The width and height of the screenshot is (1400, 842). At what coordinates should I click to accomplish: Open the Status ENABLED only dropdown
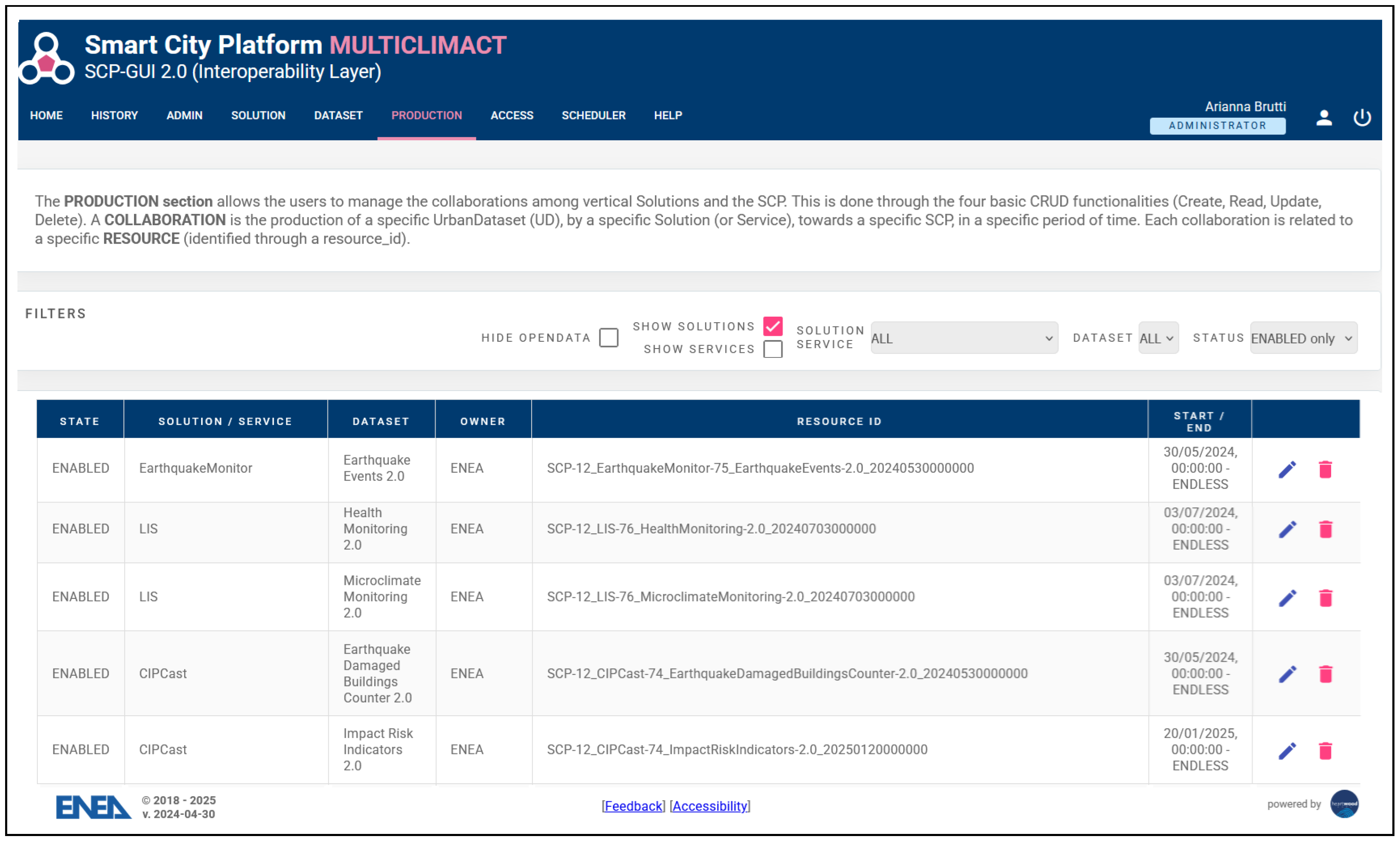click(x=1303, y=338)
